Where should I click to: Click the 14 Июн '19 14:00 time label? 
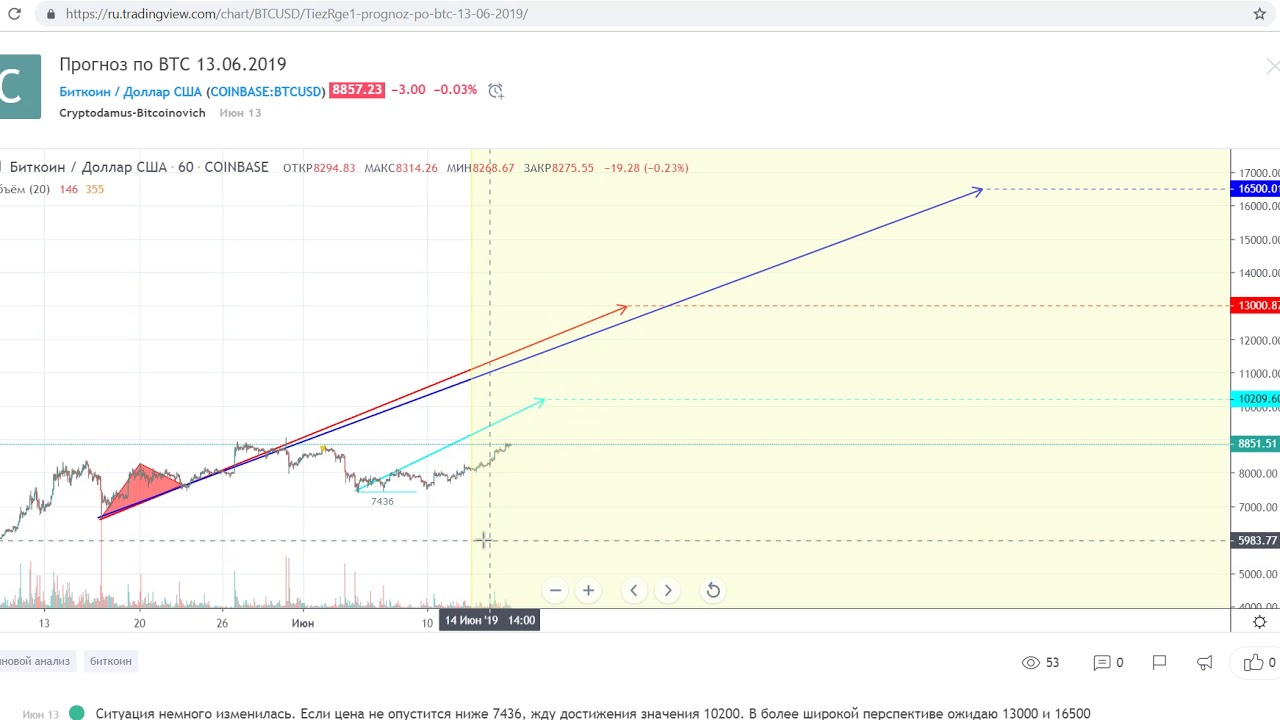coord(489,620)
